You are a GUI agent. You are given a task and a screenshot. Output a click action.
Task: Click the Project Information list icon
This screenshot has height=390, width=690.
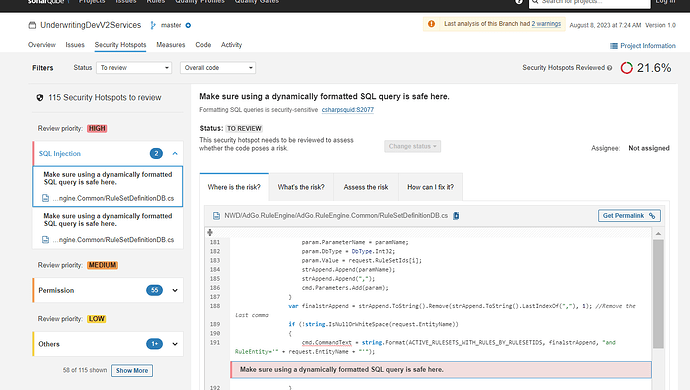[x=613, y=46]
